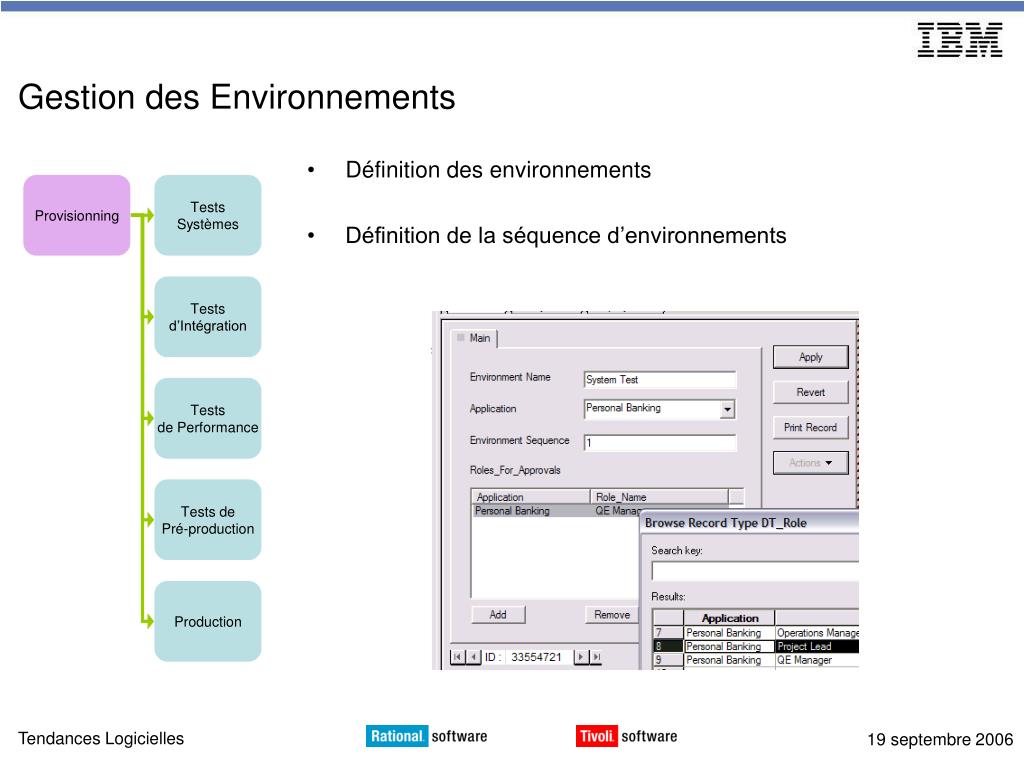This screenshot has height=768, width=1024.
Task: Click the Production box
Action: (208, 622)
